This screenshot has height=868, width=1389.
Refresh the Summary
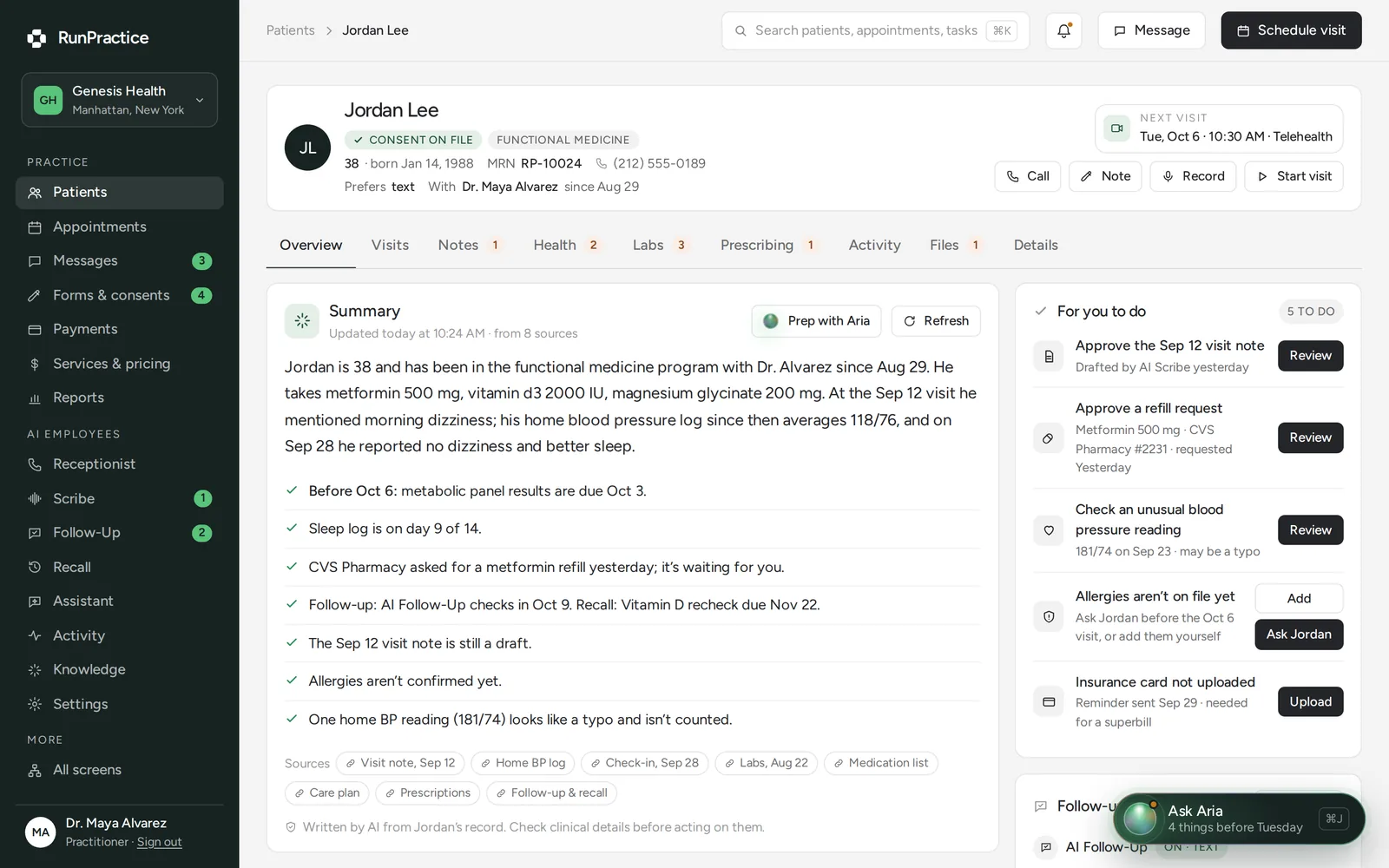(936, 321)
